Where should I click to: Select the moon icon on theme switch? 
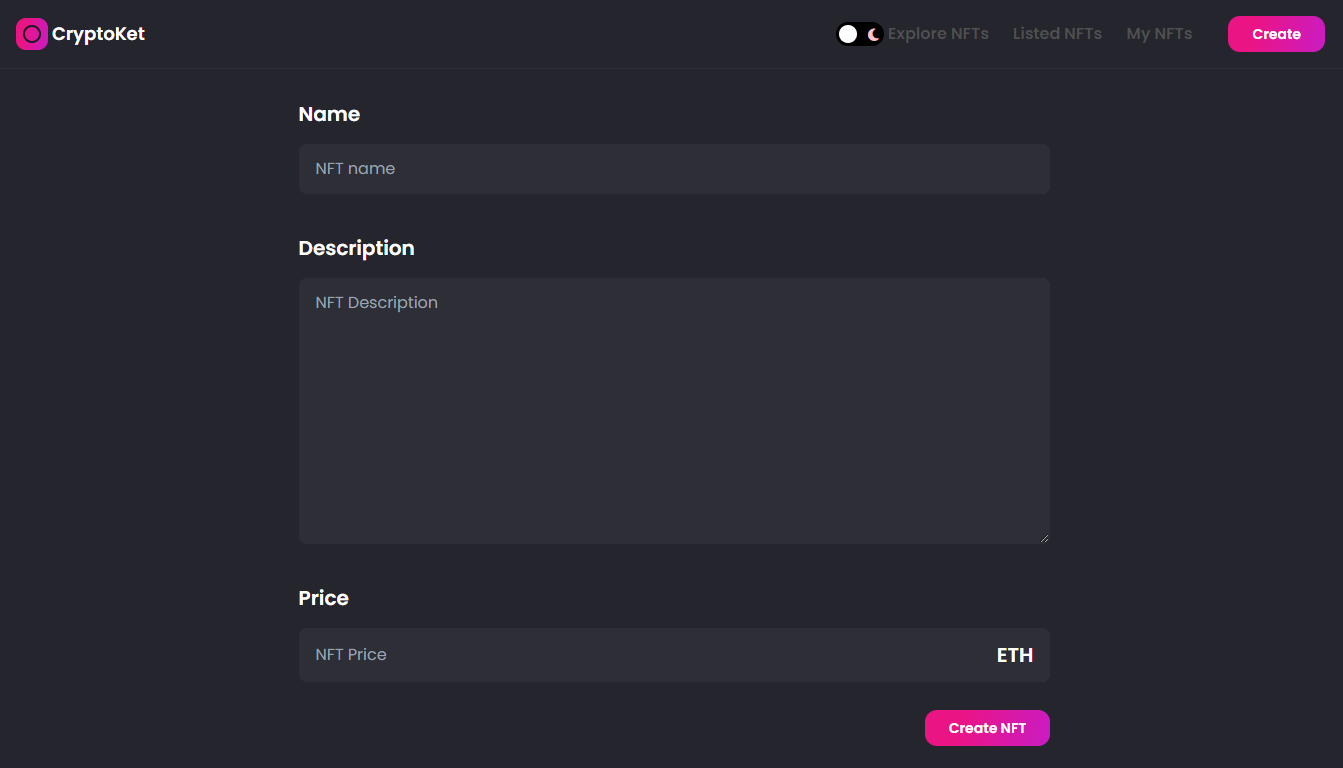pyautogui.click(x=871, y=33)
